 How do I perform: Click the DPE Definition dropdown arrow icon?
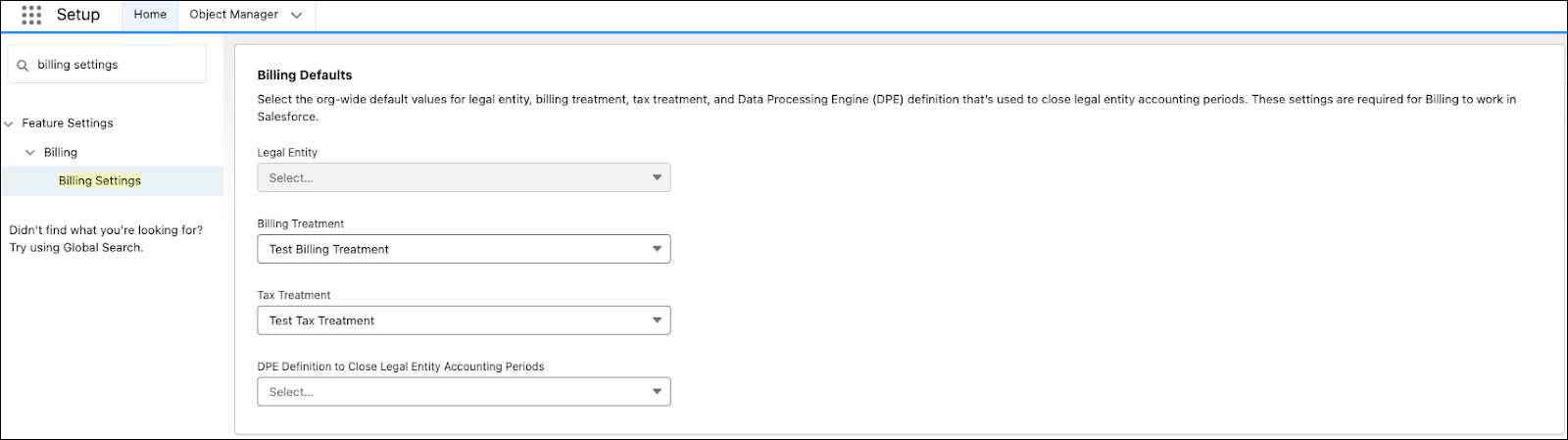click(657, 392)
